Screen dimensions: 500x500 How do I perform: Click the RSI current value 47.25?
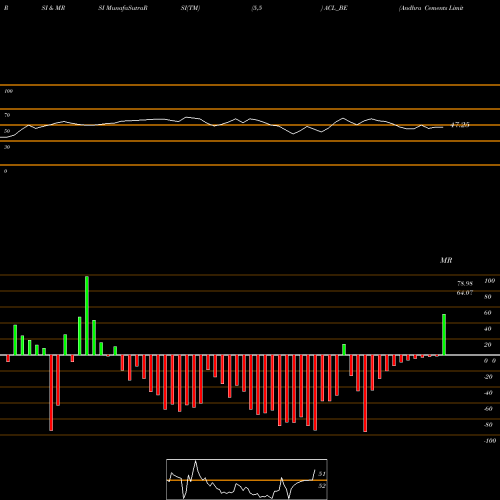[460, 125]
